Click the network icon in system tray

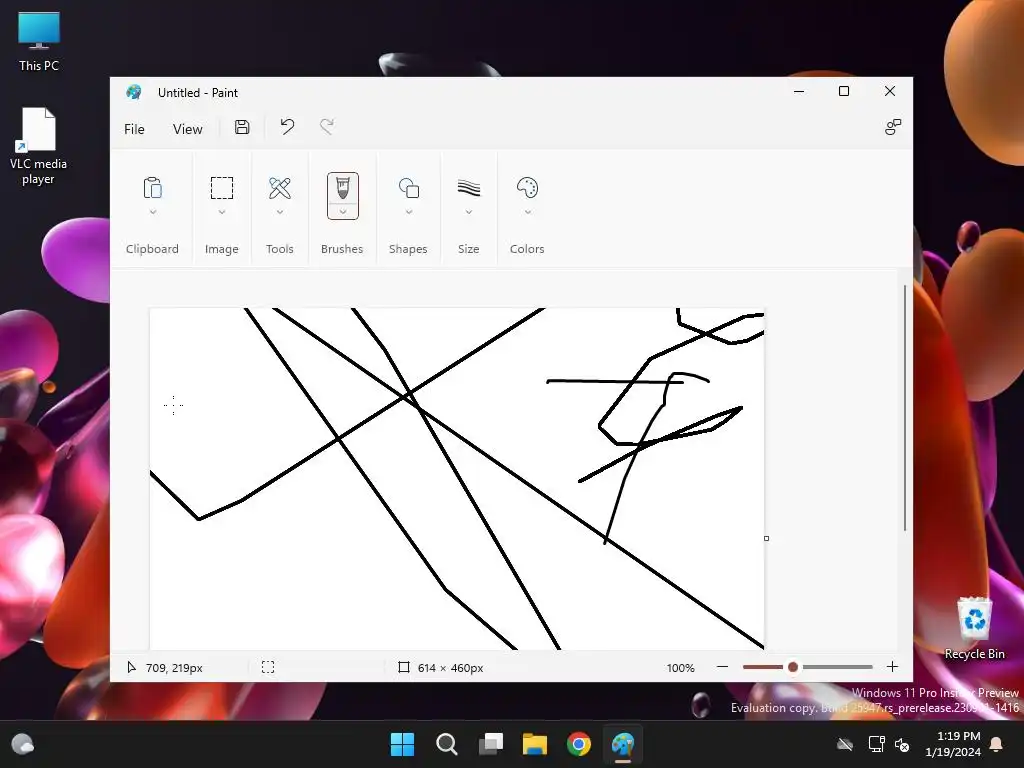[x=876, y=744]
